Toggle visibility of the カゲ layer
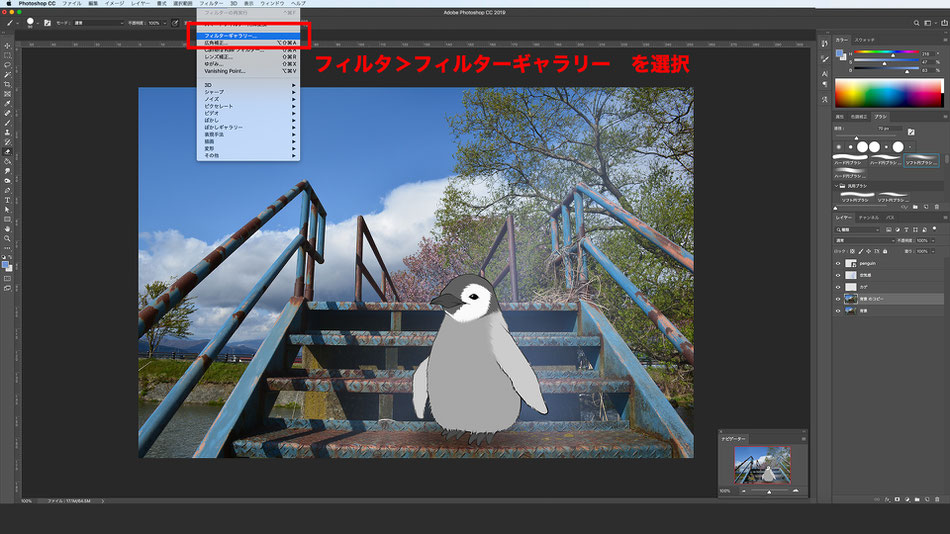Viewport: 950px width, 534px height. click(x=838, y=287)
